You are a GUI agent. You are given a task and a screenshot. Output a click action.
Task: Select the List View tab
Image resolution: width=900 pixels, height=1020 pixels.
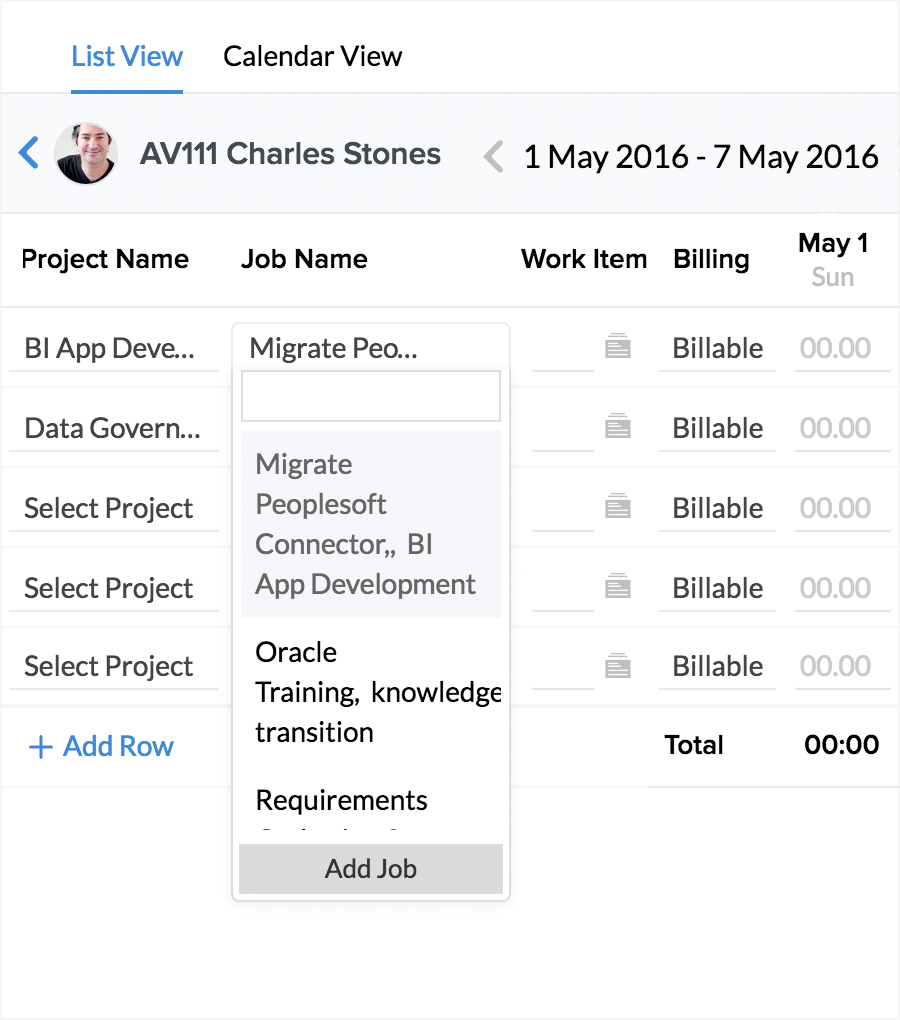point(127,57)
